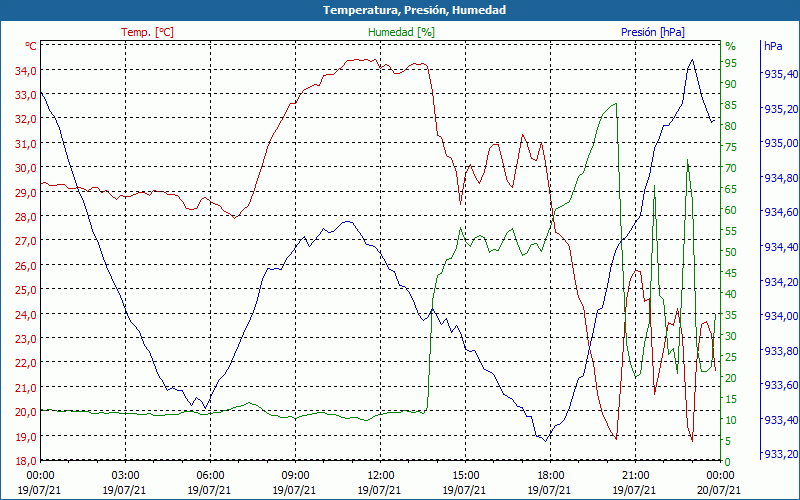Click the "30,0" temperature axis value
The height and width of the screenshot is (500, 800).
pyautogui.click(x=26, y=168)
